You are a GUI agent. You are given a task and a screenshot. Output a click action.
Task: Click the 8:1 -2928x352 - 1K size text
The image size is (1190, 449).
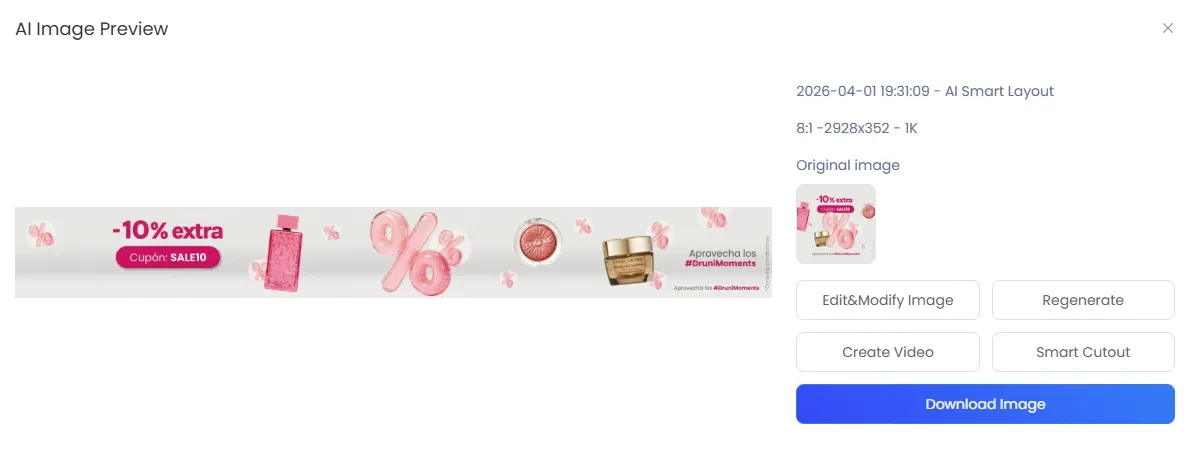tap(857, 128)
